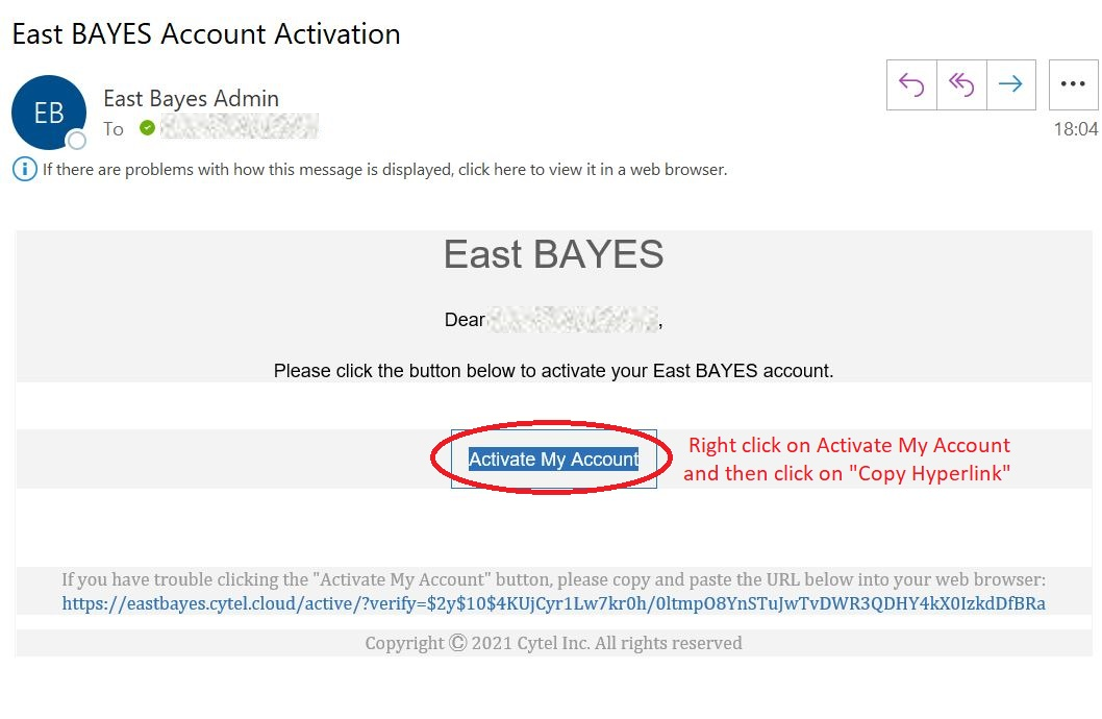Screen dimensions: 1102x719
Task: Click the East BAYES heading in the email
Action: pos(552,254)
